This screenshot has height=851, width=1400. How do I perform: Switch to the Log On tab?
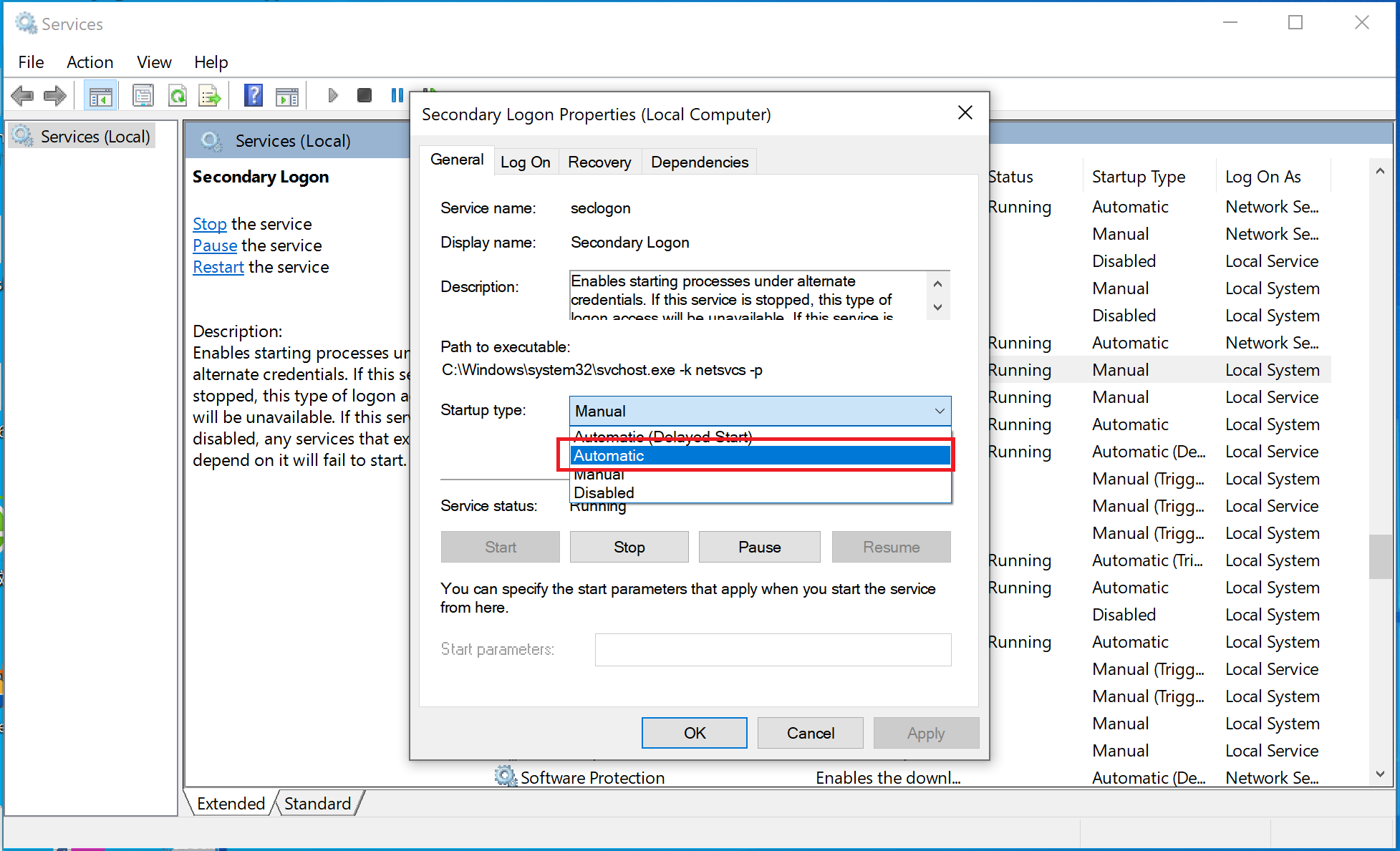(x=526, y=161)
